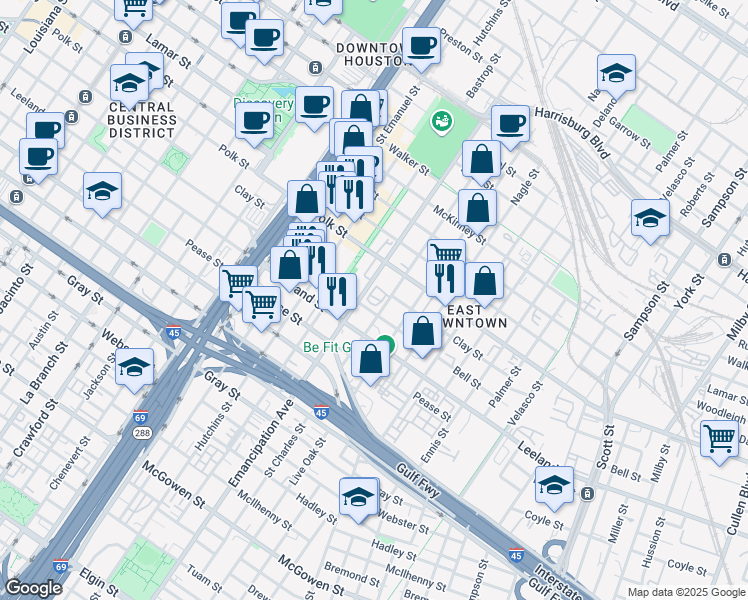Select the Central Business District label

tap(142, 120)
